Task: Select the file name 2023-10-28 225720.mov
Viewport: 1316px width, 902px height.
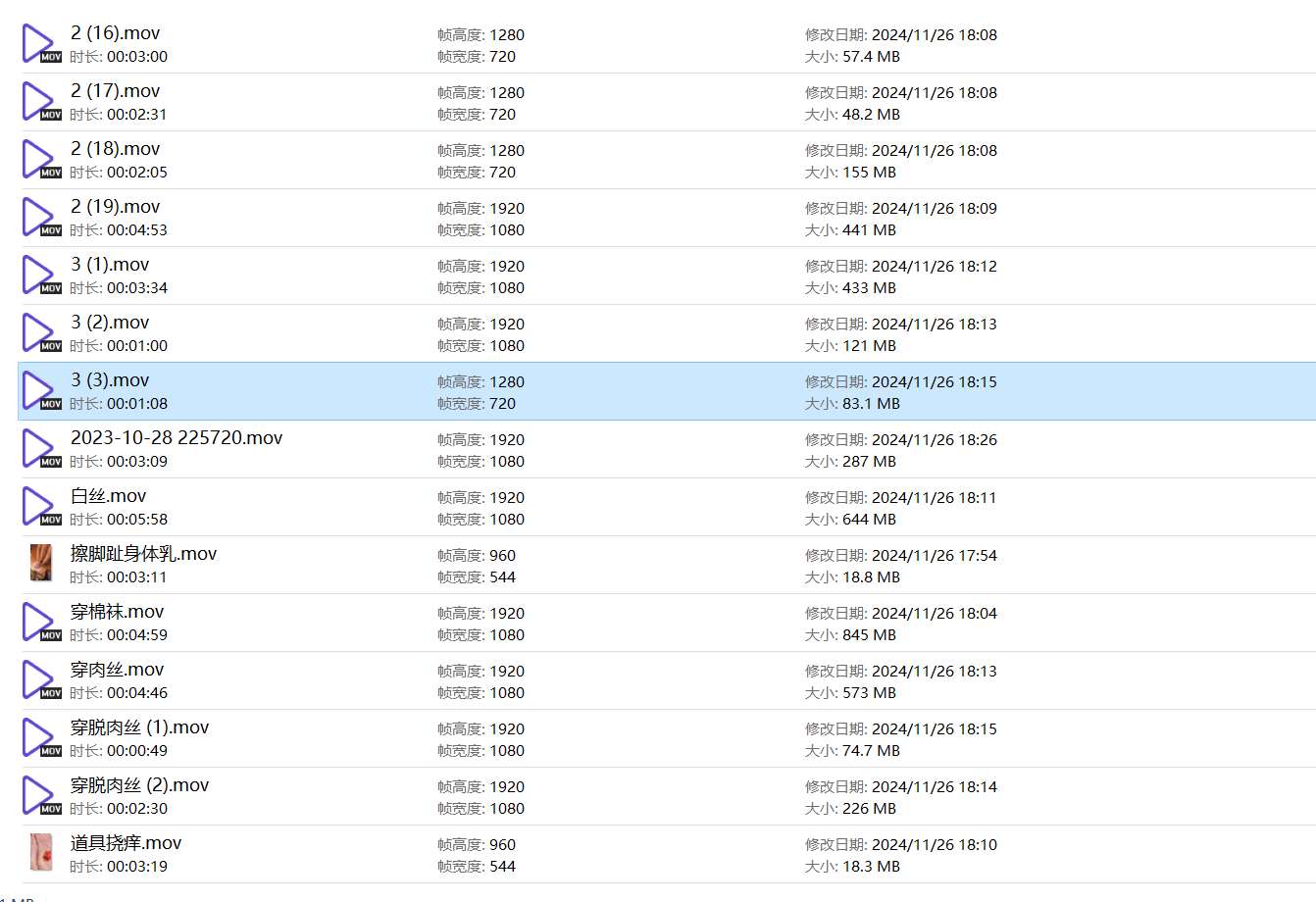Action: (x=177, y=438)
